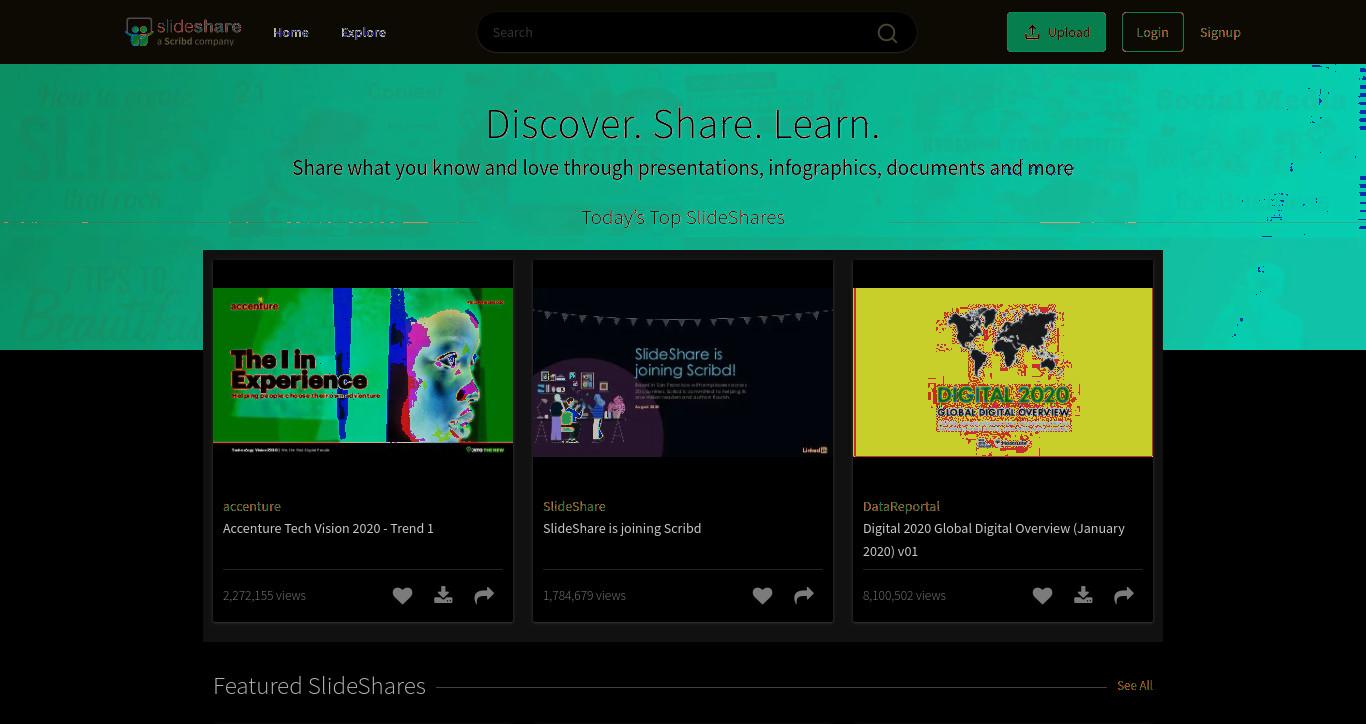This screenshot has height=724, width=1366.
Task: Open the Accenture The I in Experience thumbnail
Action: tap(363, 372)
